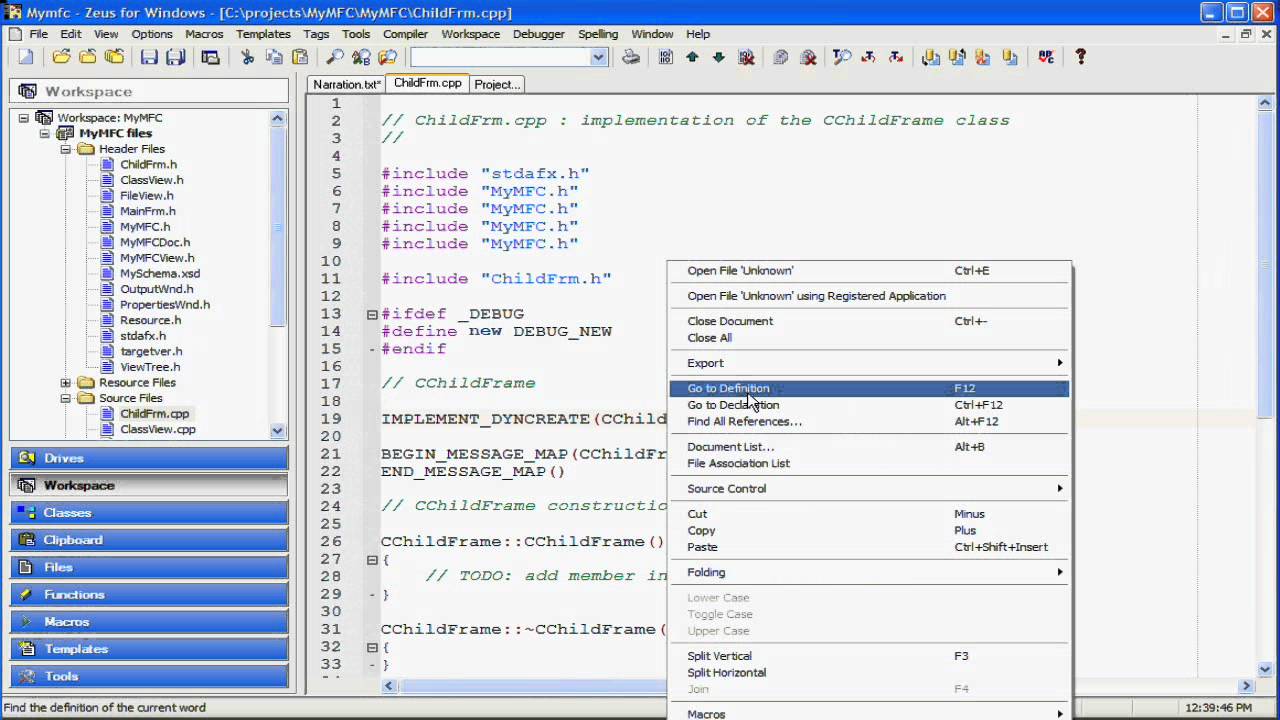Open the Clipboard navigator panel
This screenshot has height=720, width=1280.
(149, 540)
